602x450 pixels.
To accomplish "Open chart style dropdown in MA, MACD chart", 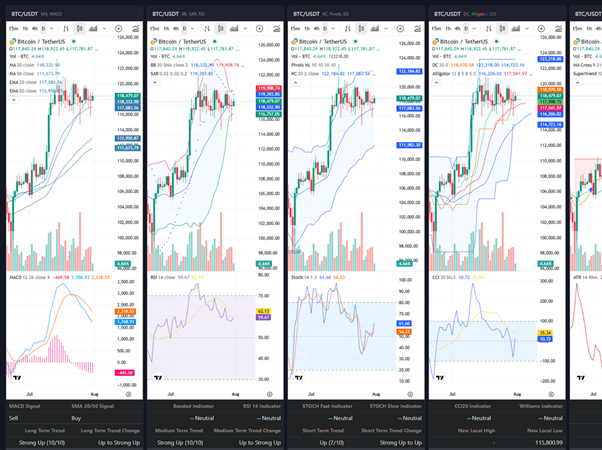I will coord(104,28).
